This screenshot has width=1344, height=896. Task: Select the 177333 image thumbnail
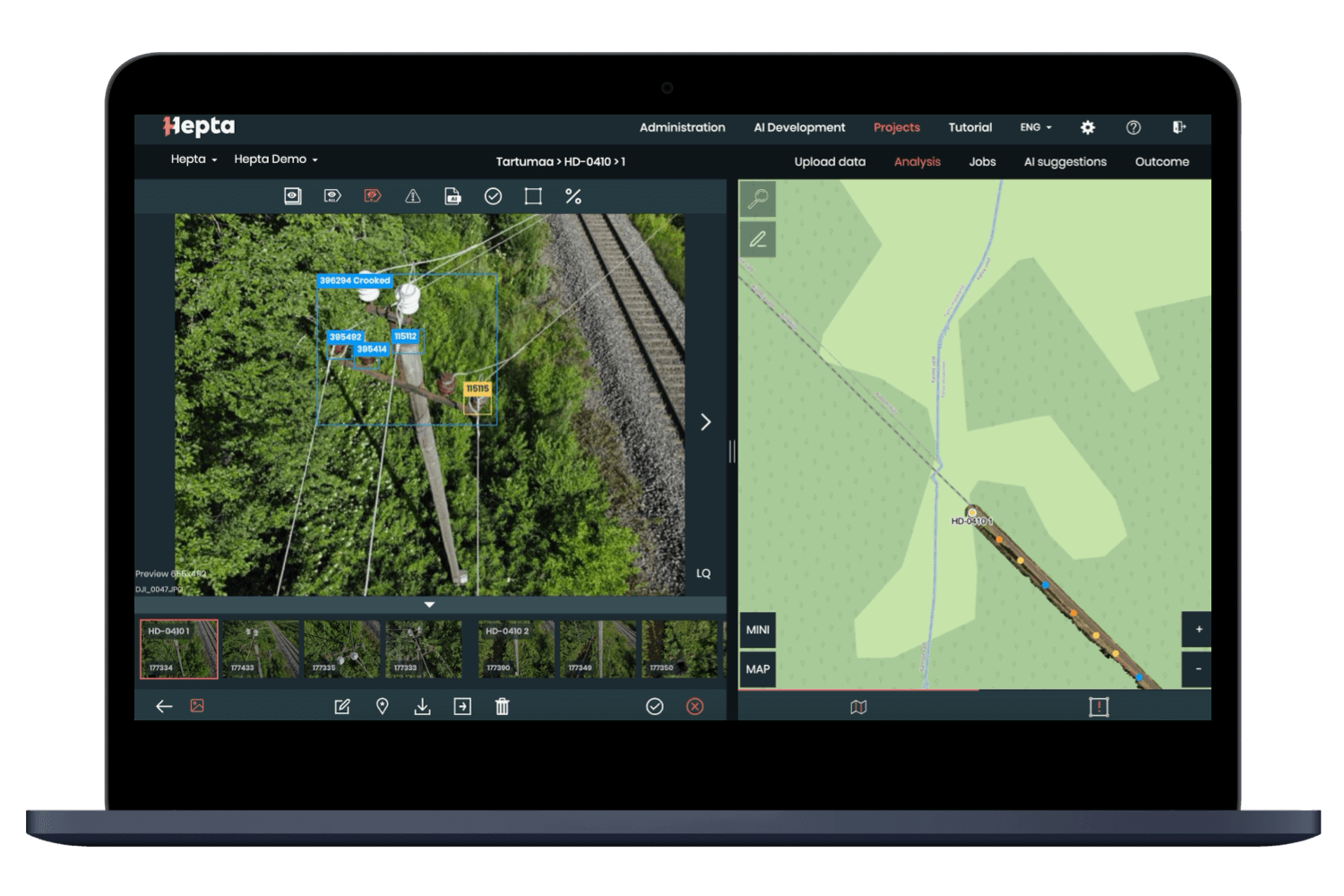(x=422, y=647)
